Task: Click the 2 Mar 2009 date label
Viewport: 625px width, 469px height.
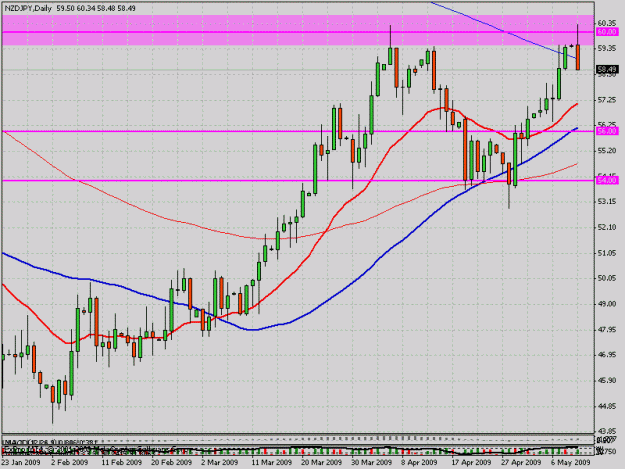Action: pos(219,462)
